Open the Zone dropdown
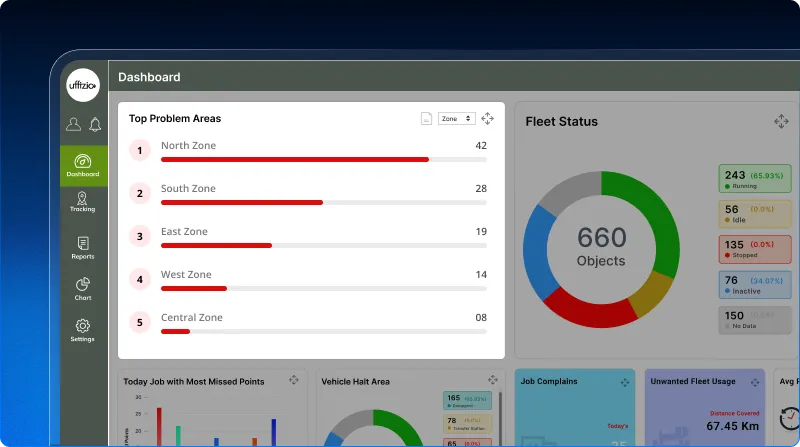The width and height of the screenshot is (800, 447). point(456,118)
